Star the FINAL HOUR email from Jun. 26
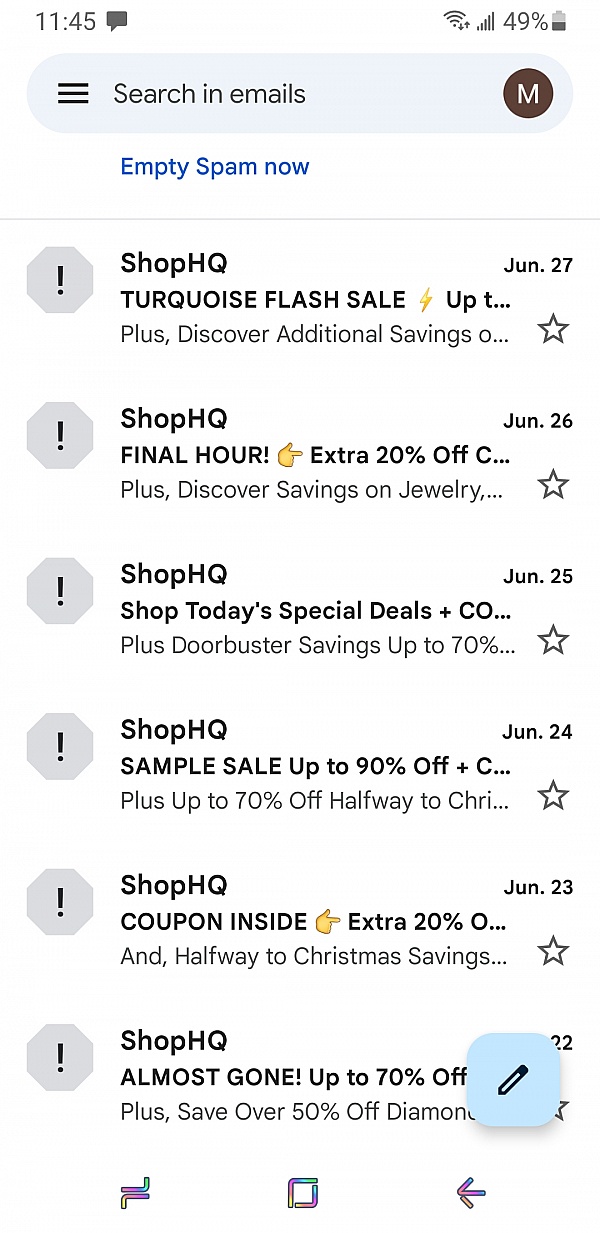 pyautogui.click(x=553, y=484)
